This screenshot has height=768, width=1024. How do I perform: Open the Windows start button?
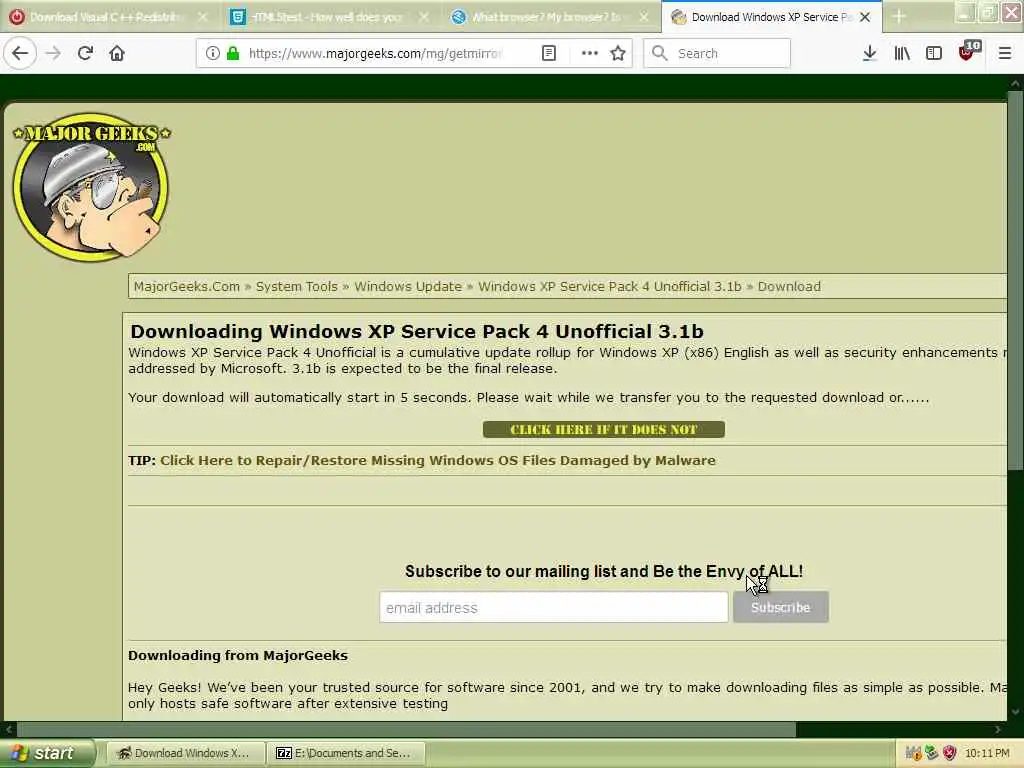coord(47,753)
